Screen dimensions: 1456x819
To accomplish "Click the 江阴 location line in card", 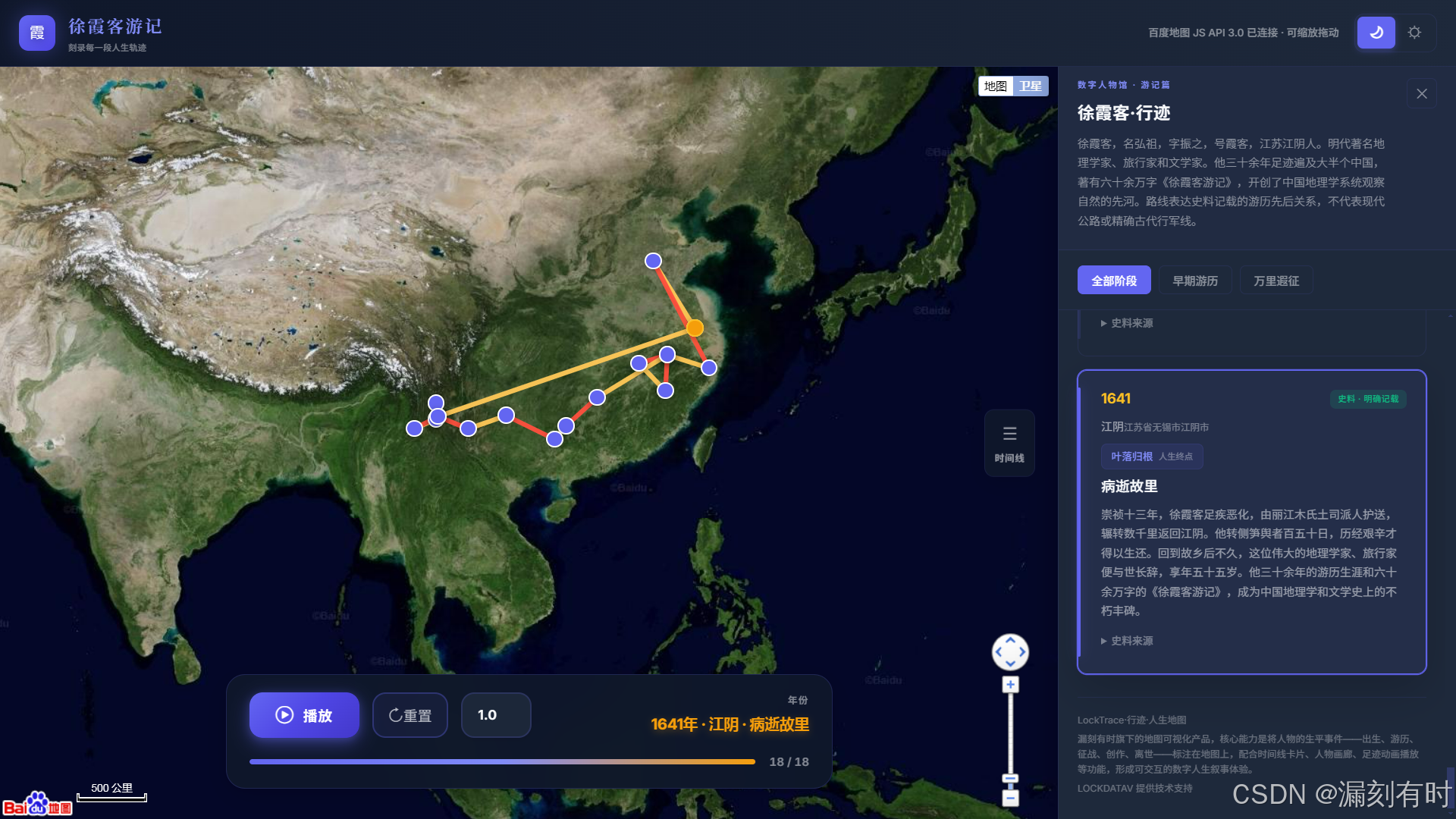I will pyautogui.click(x=1155, y=427).
